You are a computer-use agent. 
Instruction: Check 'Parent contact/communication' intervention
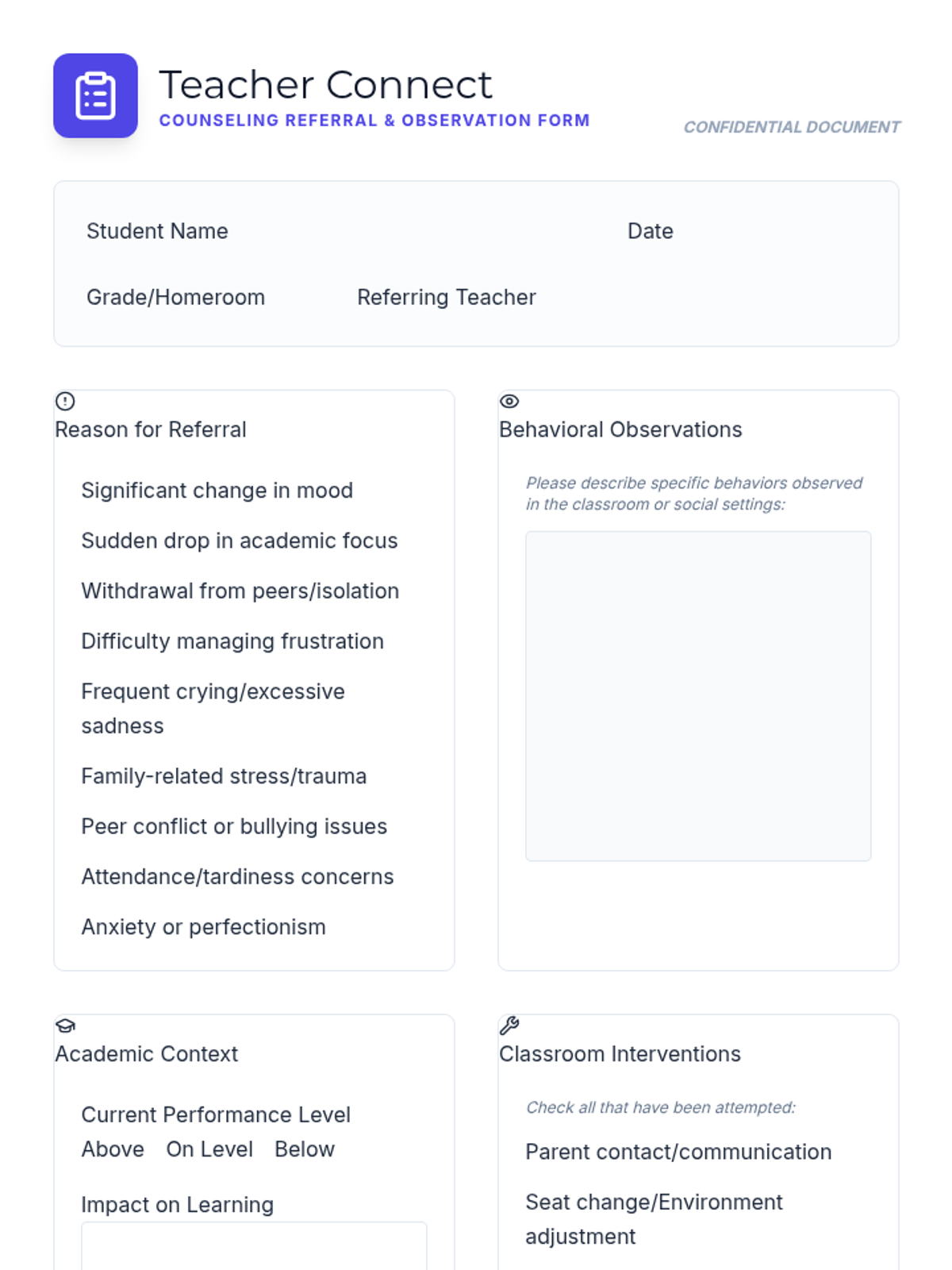[x=678, y=1152]
